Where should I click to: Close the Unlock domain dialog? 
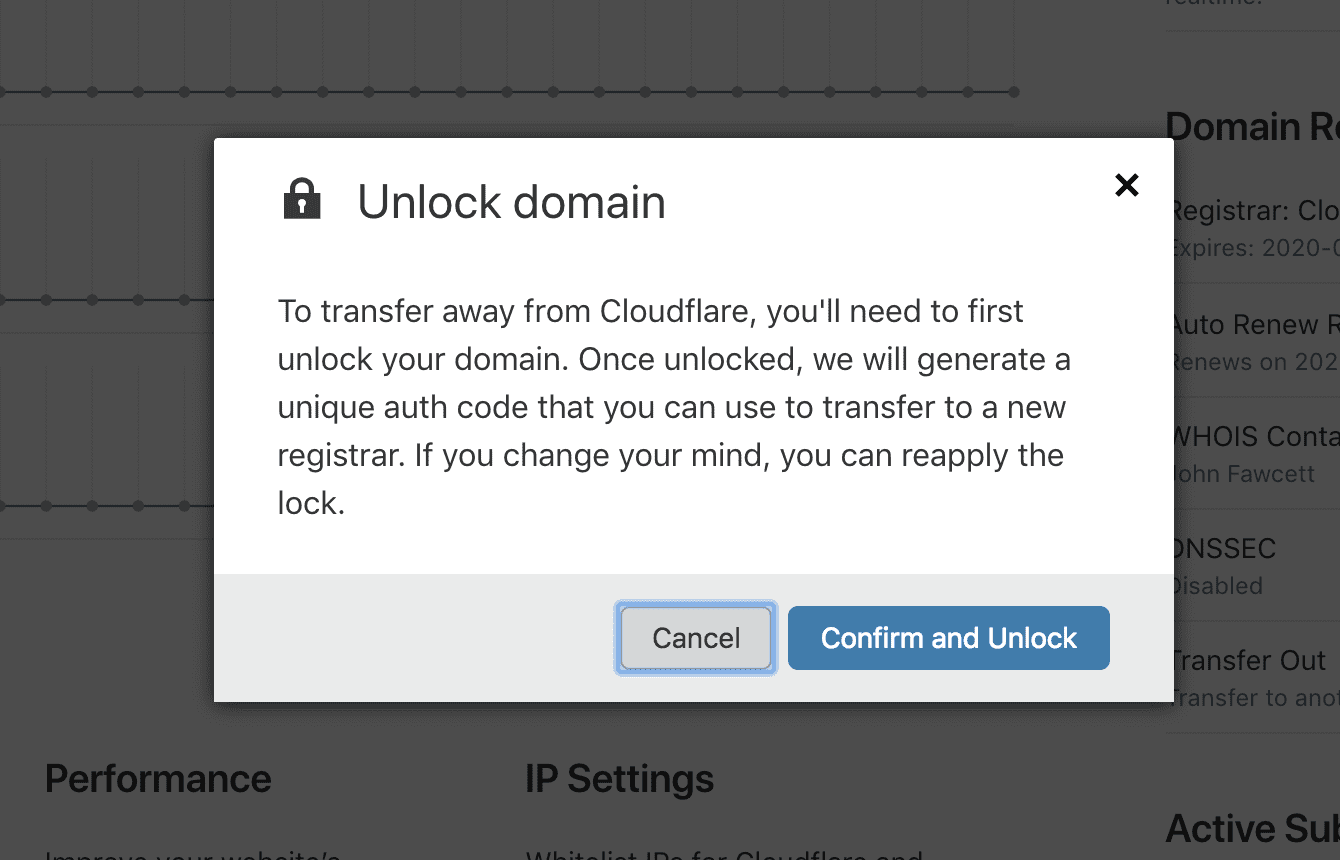pyautogui.click(x=1127, y=184)
